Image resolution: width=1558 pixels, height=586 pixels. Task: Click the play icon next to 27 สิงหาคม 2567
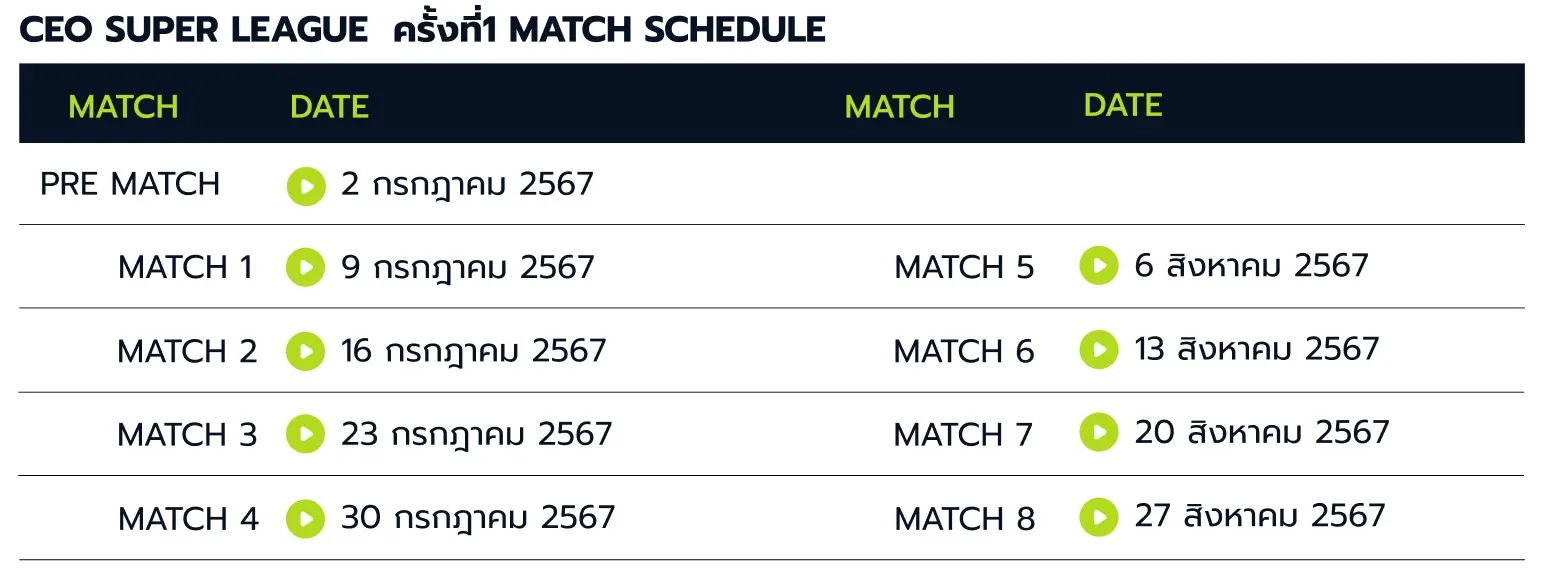(1099, 516)
